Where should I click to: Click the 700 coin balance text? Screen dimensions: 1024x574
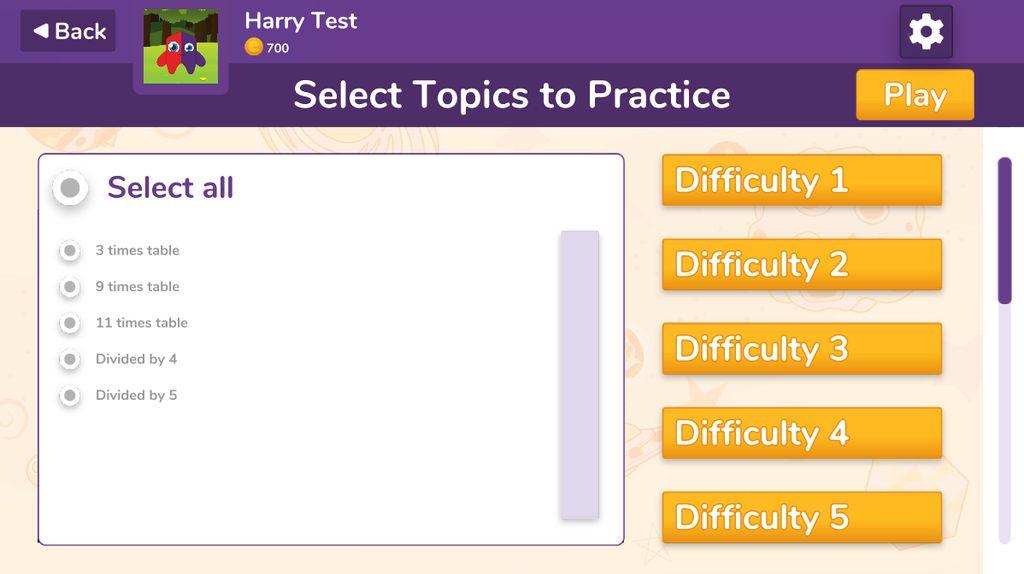pyautogui.click(x=278, y=48)
